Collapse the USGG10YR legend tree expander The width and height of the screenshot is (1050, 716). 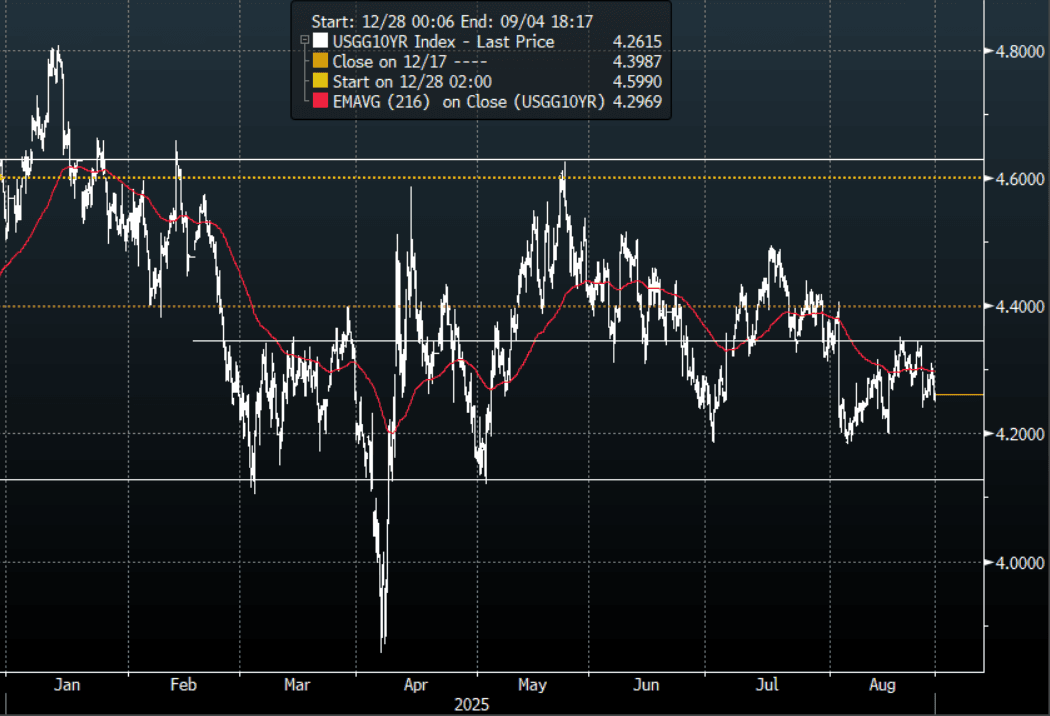point(304,40)
